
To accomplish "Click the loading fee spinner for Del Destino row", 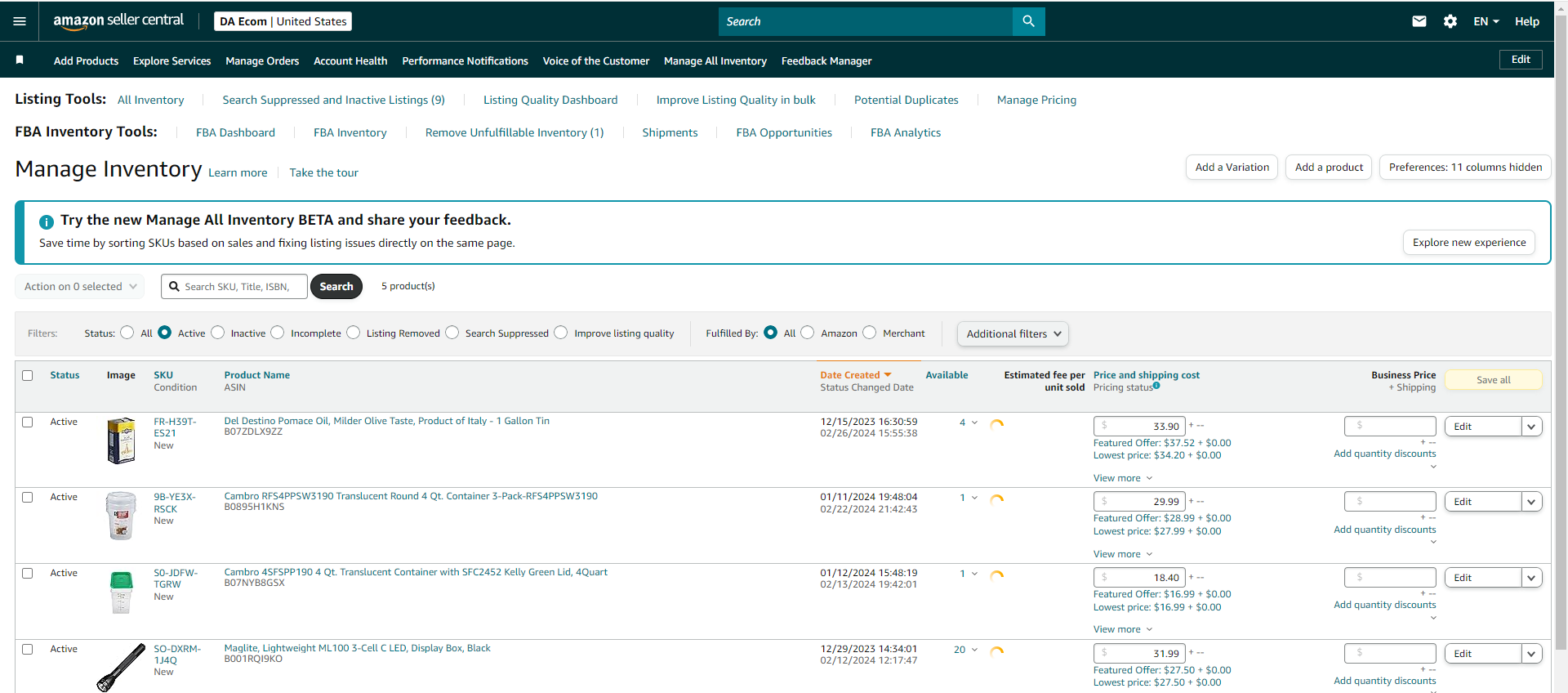I will tap(996, 424).
